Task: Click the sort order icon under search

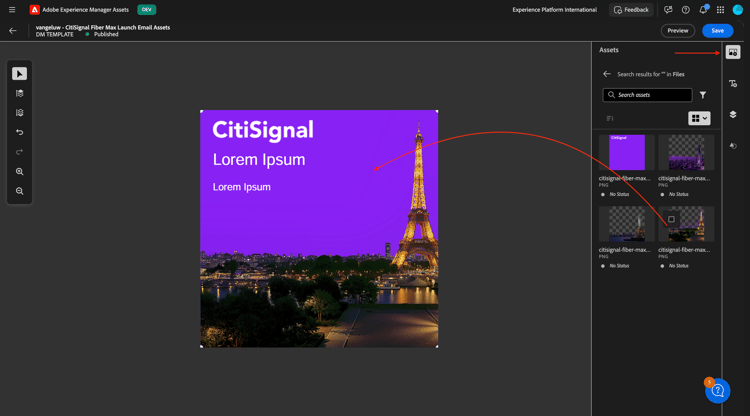Action: coord(610,119)
